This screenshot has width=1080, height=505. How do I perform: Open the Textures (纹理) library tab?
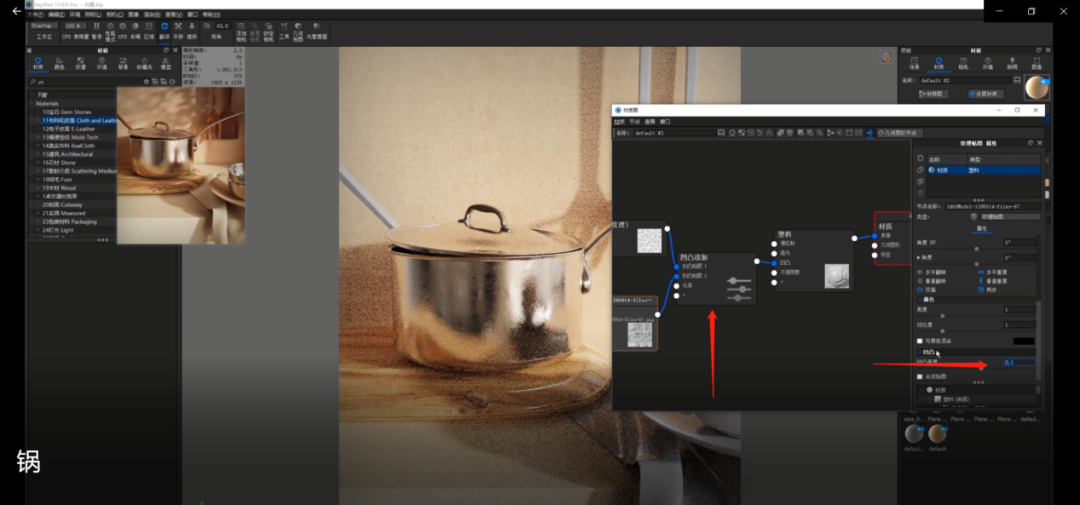80,64
